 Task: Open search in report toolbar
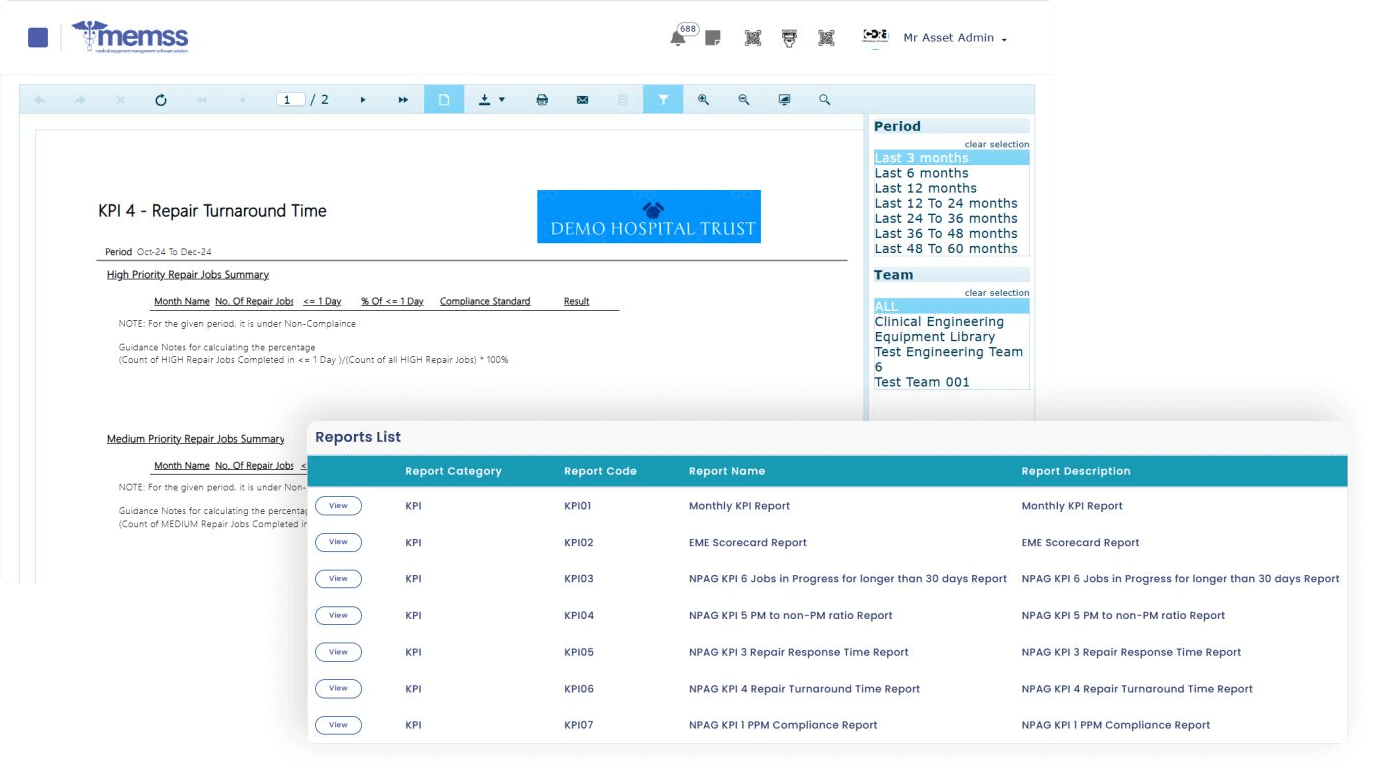pos(825,100)
